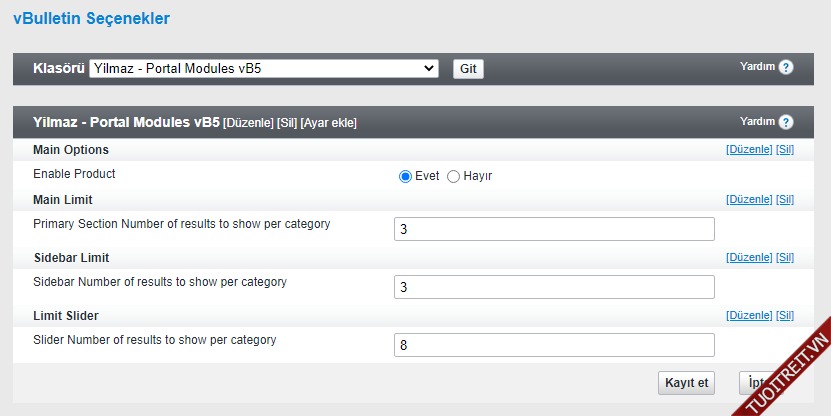
Task: Focus the Slider Number of results field
Action: [554, 345]
